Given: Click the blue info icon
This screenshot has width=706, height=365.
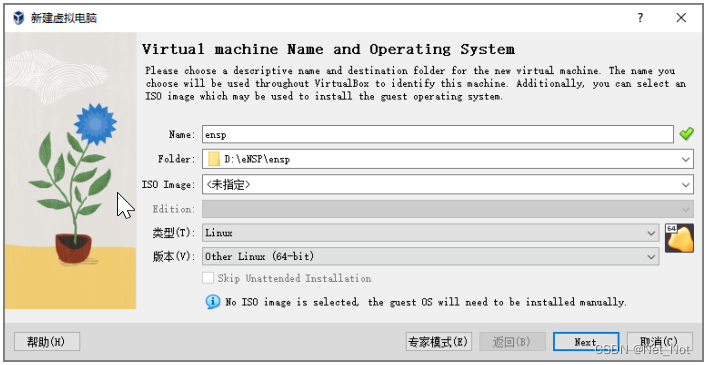Looking at the screenshot, I should [213, 301].
